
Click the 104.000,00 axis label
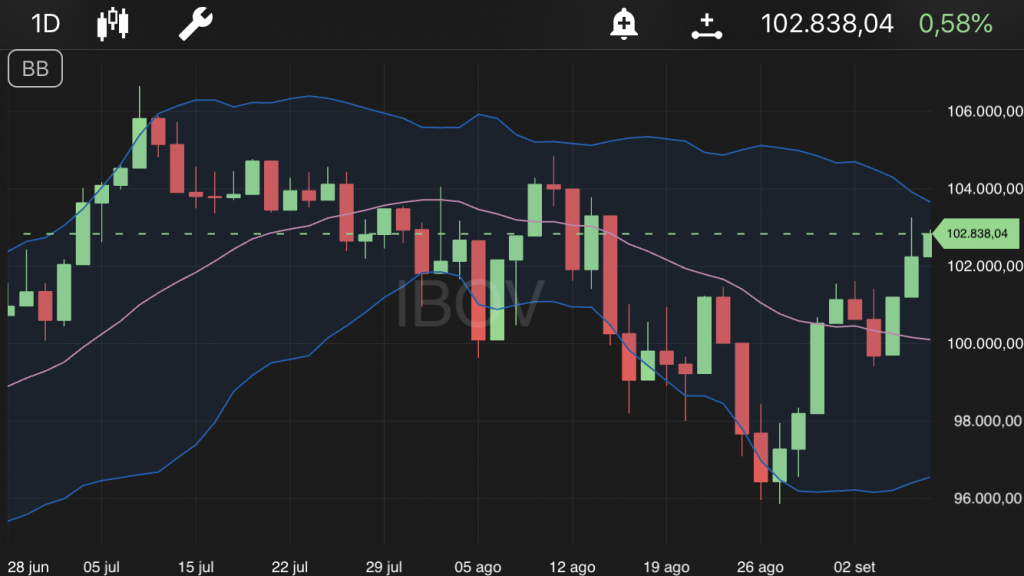tap(985, 189)
